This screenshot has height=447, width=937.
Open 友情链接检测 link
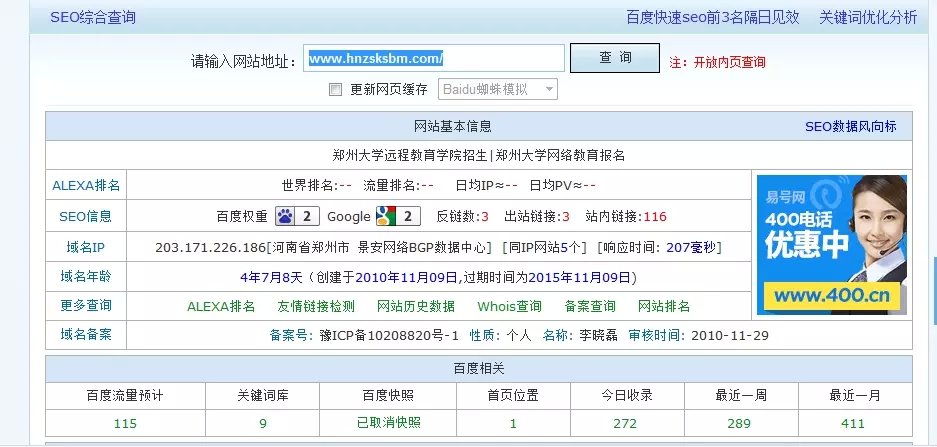point(314,306)
